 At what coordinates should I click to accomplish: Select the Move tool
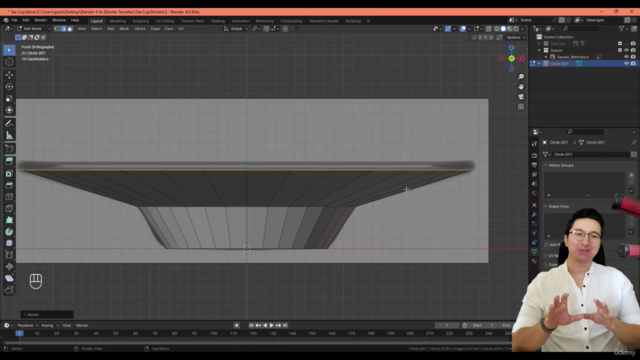point(9,75)
